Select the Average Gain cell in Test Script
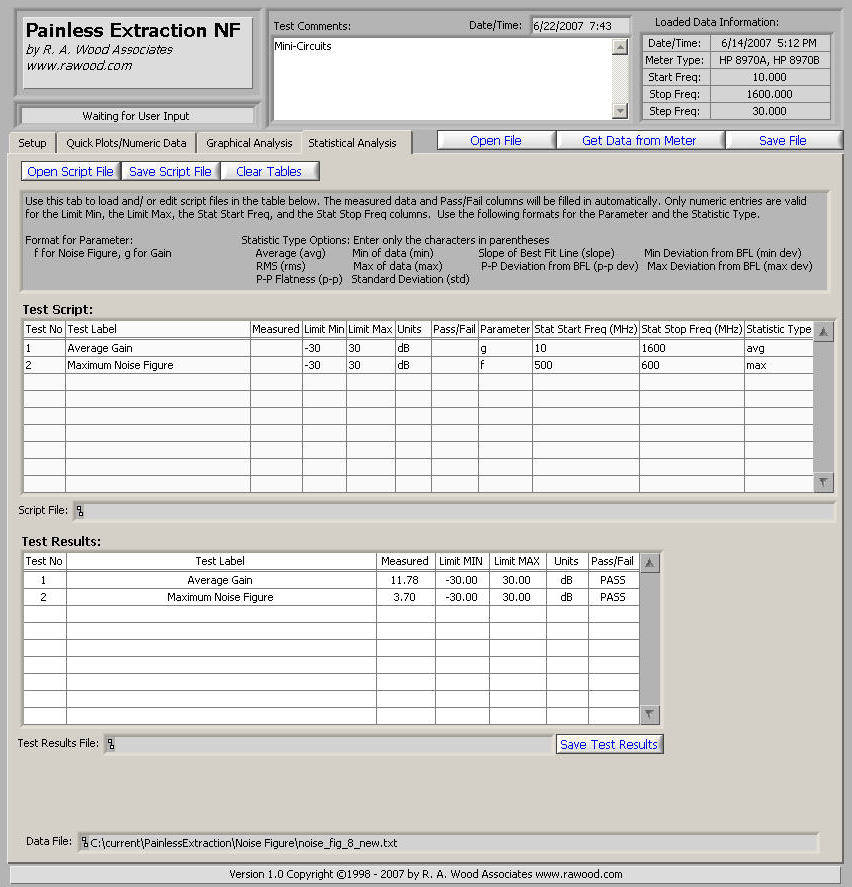 pyautogui.click(x=157, y=348)
